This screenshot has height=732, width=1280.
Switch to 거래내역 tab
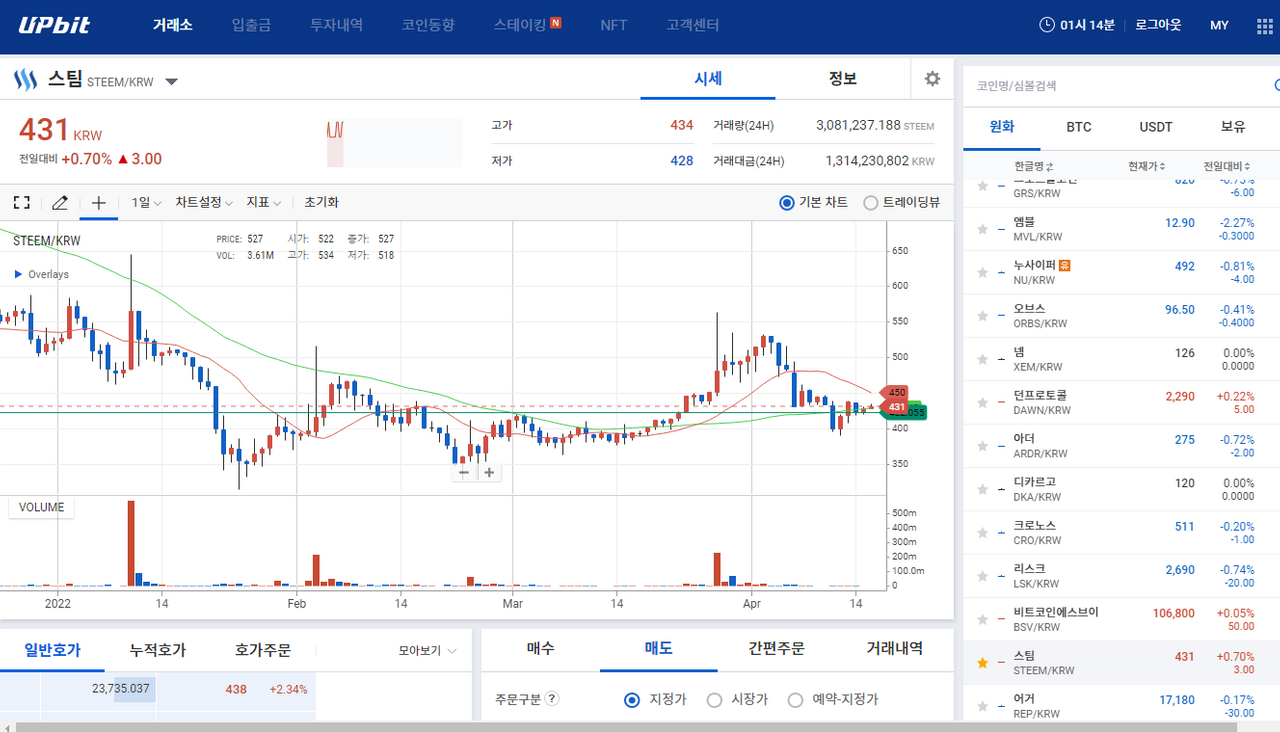pos(894,649)
